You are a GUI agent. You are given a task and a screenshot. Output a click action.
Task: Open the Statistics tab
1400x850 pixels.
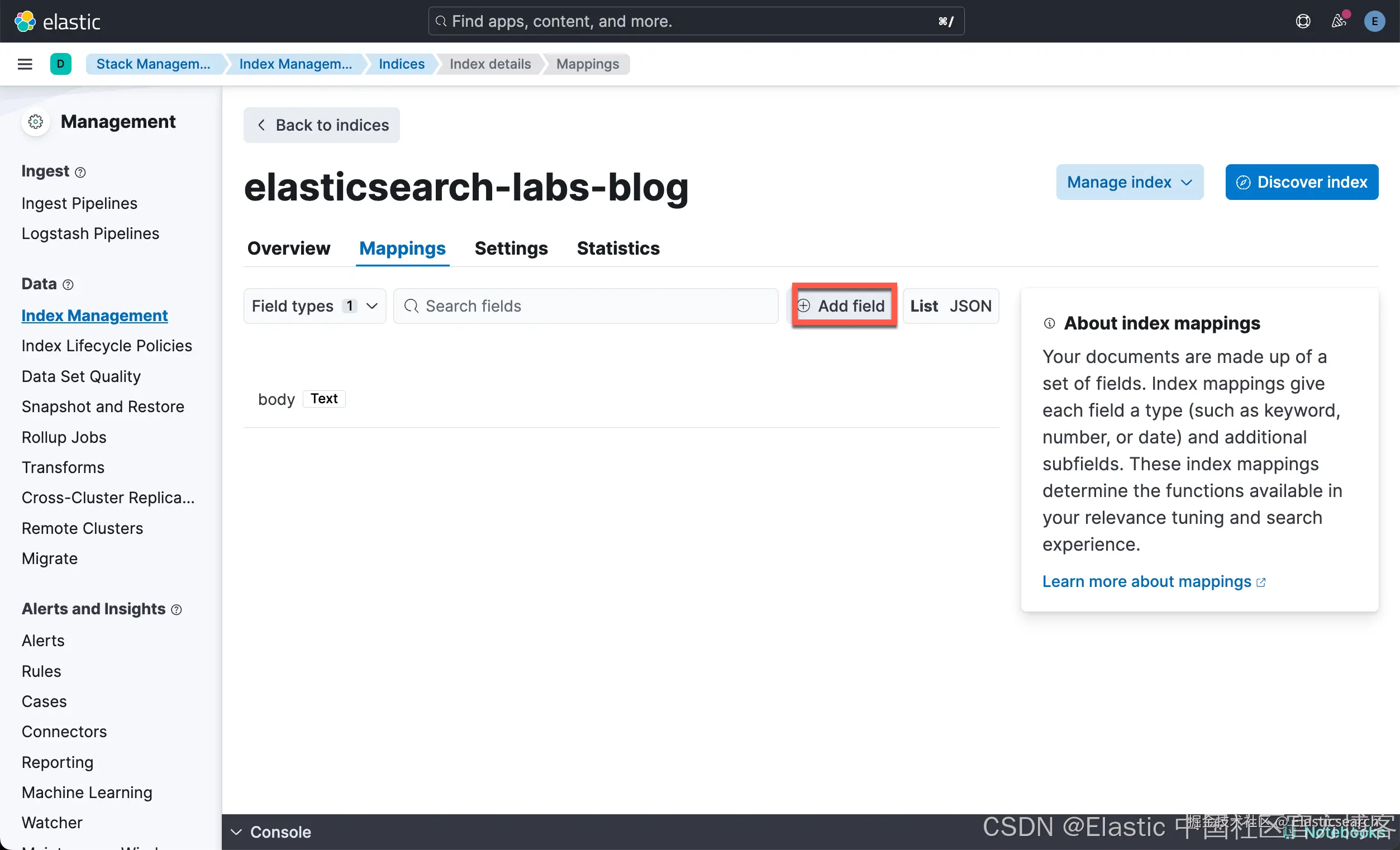pos(618,249)
